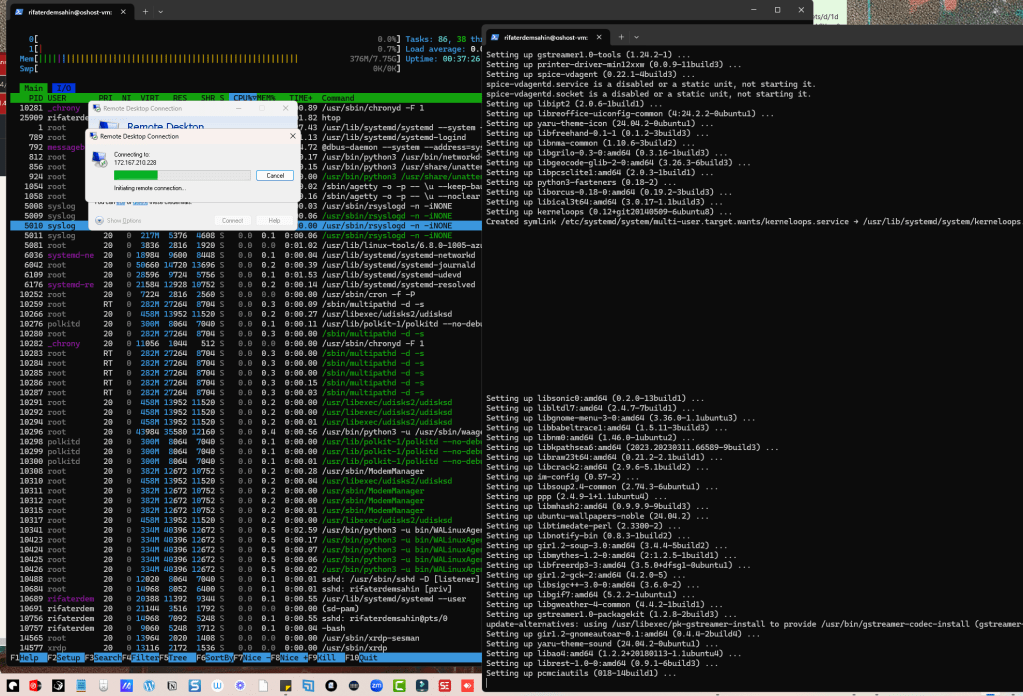
Task: Sort htop by the PID column header
Action: tap(35, 98)
